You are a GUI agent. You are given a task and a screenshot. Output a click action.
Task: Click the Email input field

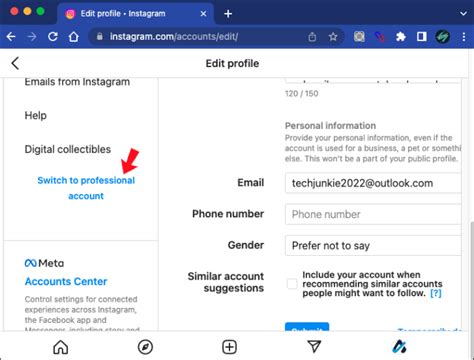pos(373,183)
